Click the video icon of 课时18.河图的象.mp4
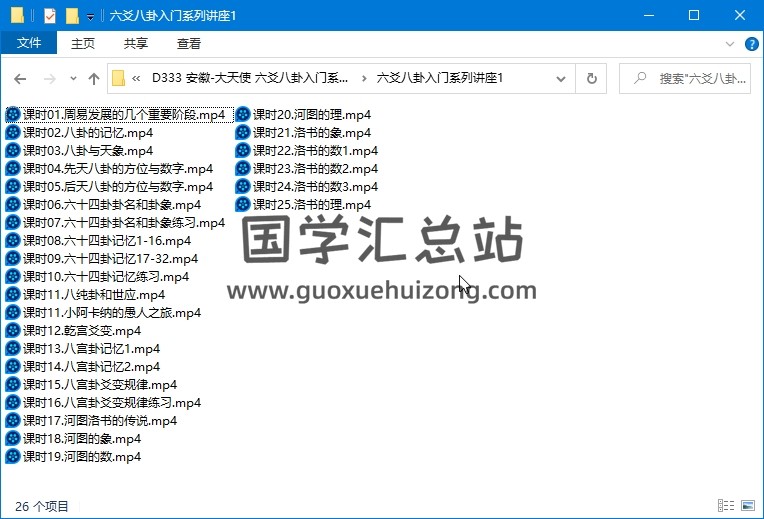Image resolution: width=764 pixels, height=519 pixels. coord(13,439)
